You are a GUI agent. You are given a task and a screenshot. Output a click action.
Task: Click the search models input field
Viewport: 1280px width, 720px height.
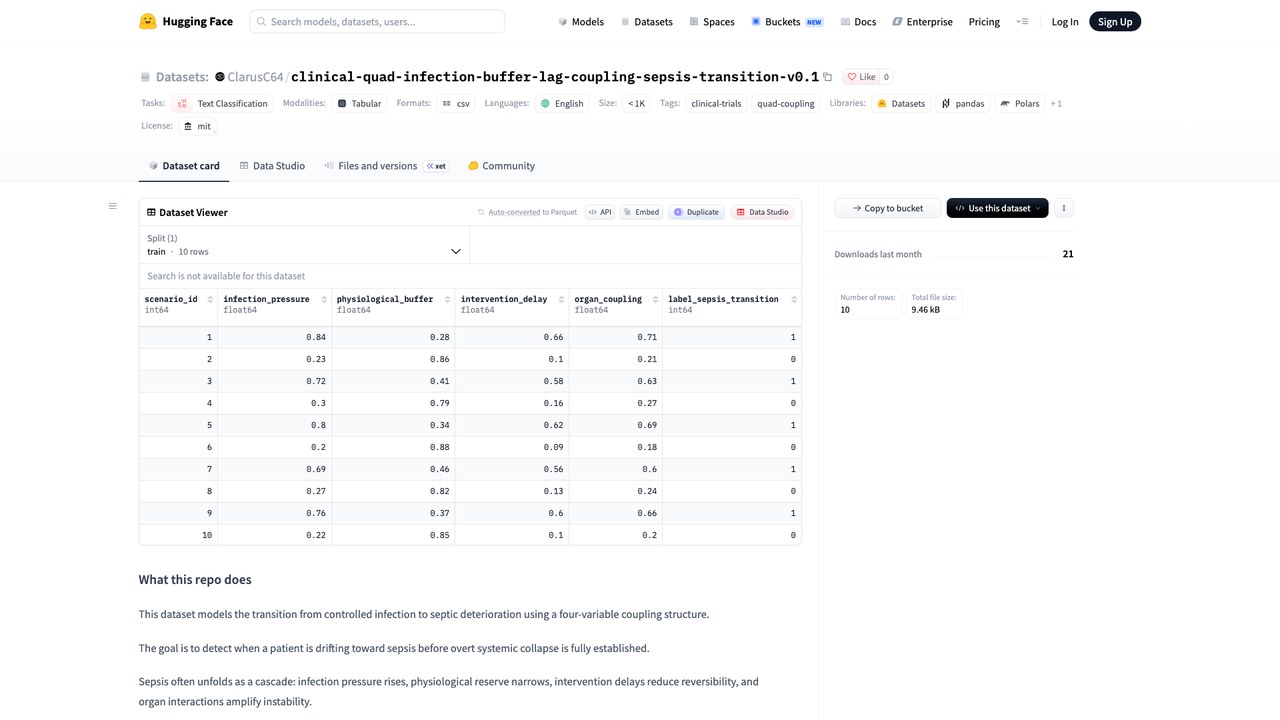pyautogui.click(x=377, y=21)
